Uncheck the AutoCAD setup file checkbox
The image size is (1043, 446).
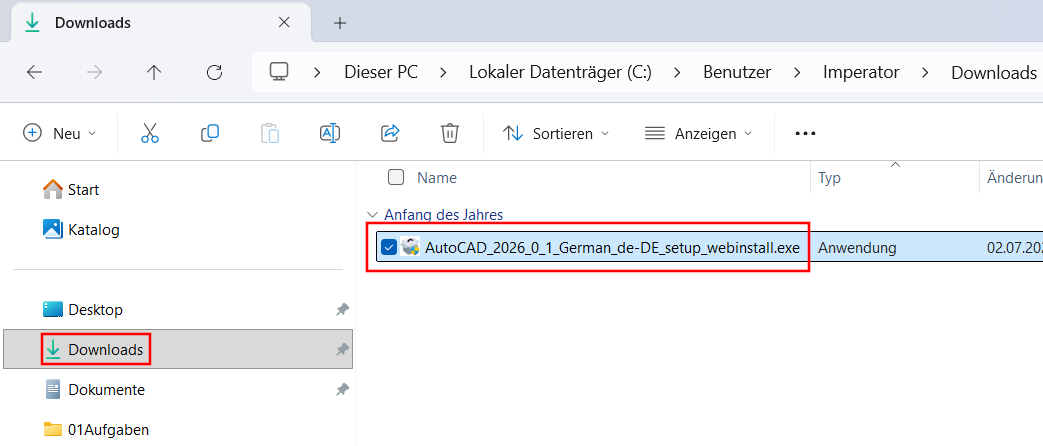(389, 247)
